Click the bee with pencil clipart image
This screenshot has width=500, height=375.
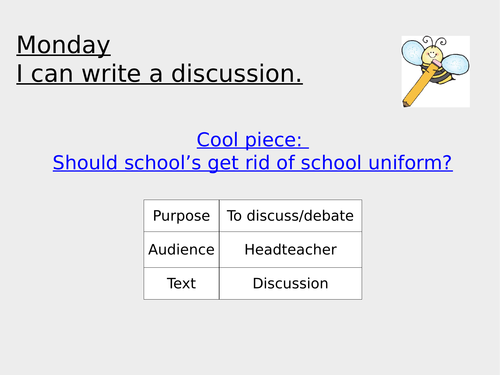[x=436, y=71]
